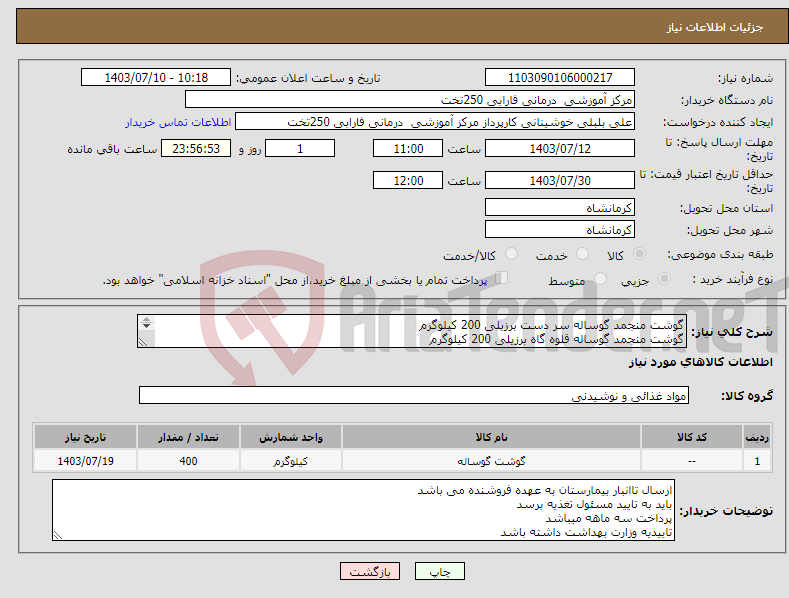
Task: Click the بازگشت (back) button
Action: [x=370, y=571]
